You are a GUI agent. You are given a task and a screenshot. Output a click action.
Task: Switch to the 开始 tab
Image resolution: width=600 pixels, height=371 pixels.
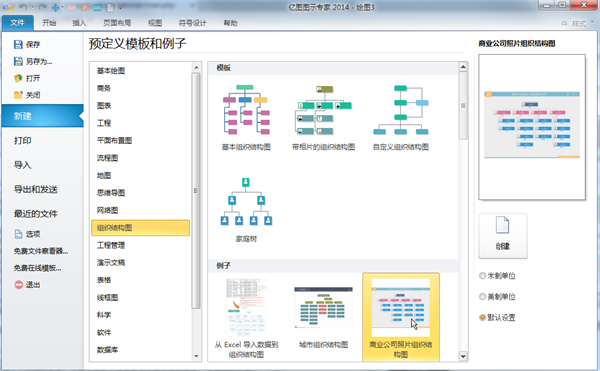(49, 23)
